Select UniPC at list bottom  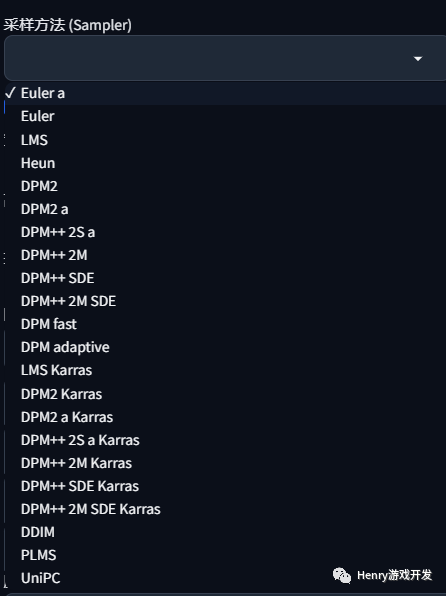[x=225, y=578]
